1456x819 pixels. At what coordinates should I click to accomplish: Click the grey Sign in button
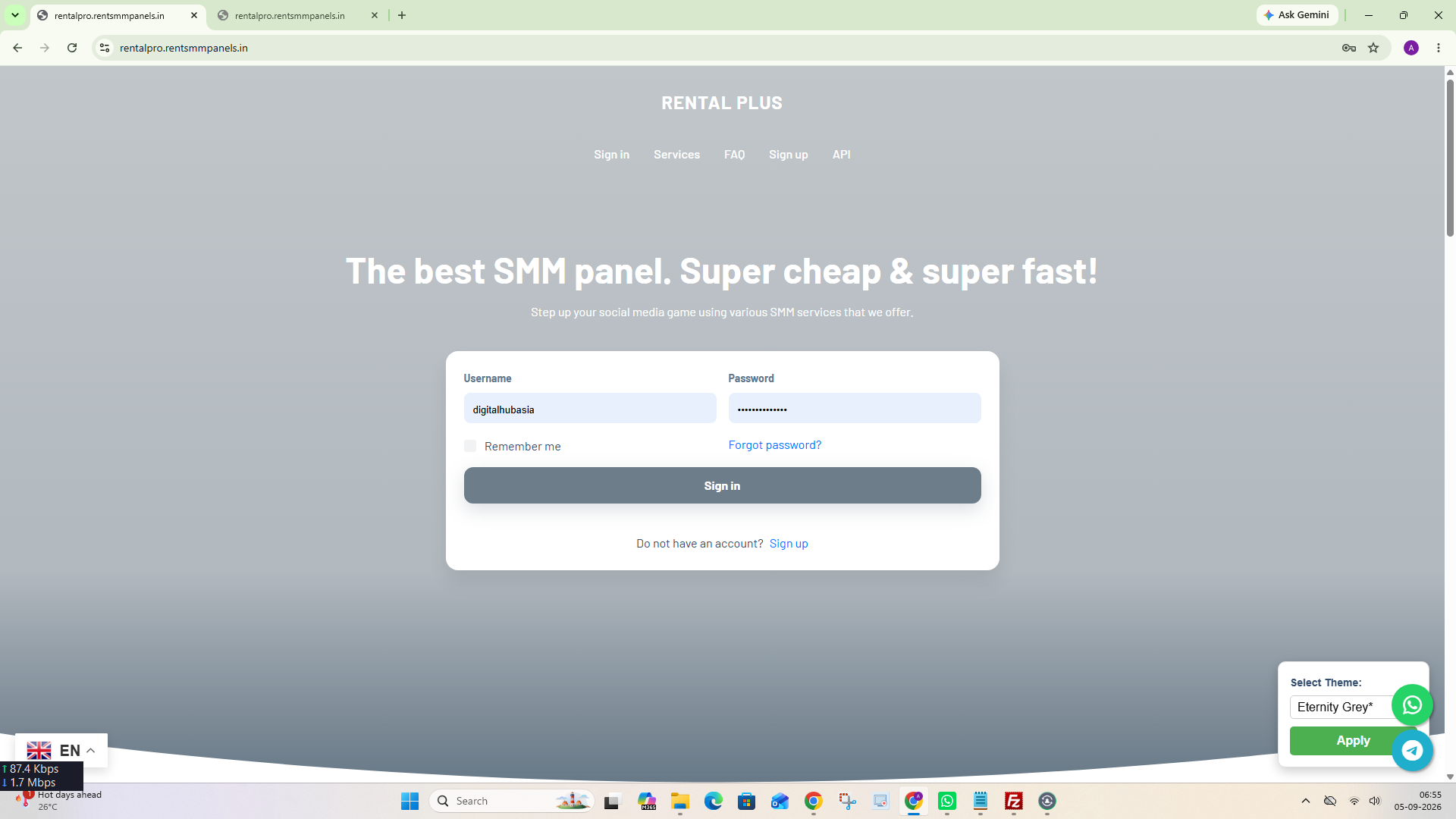722,485
